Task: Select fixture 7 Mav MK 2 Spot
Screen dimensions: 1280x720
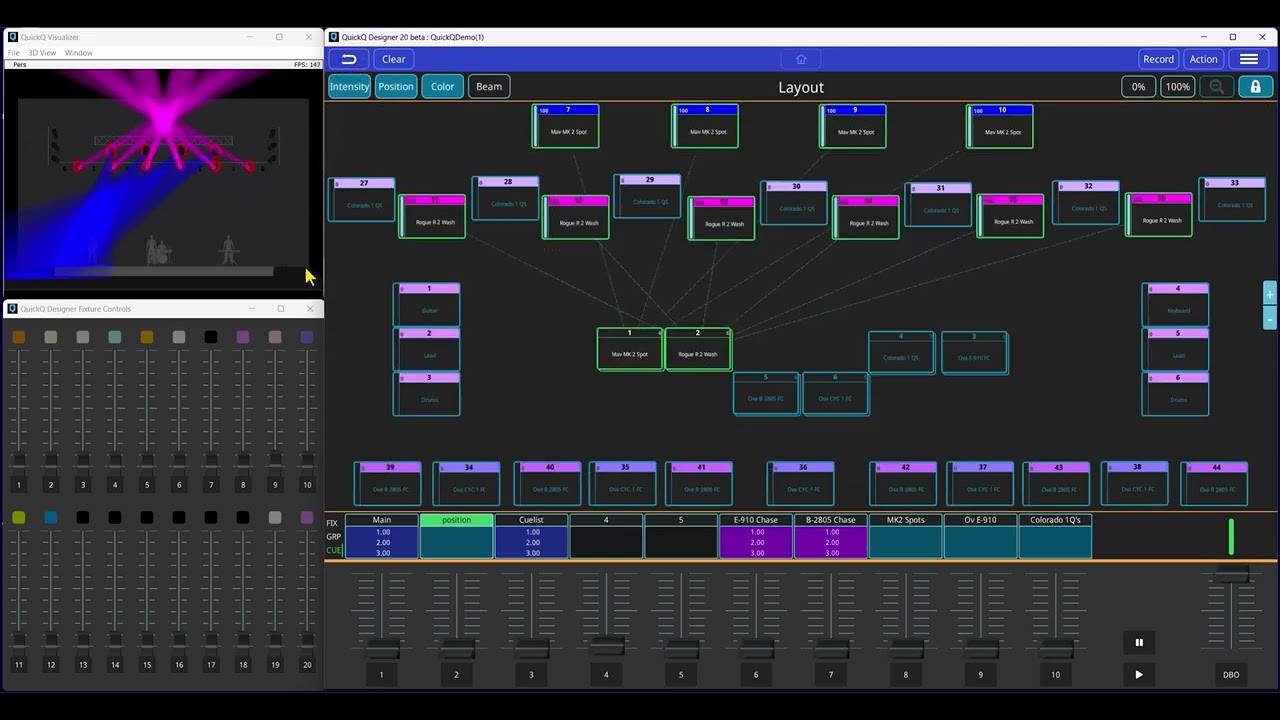Action: (x=566, y=126)
